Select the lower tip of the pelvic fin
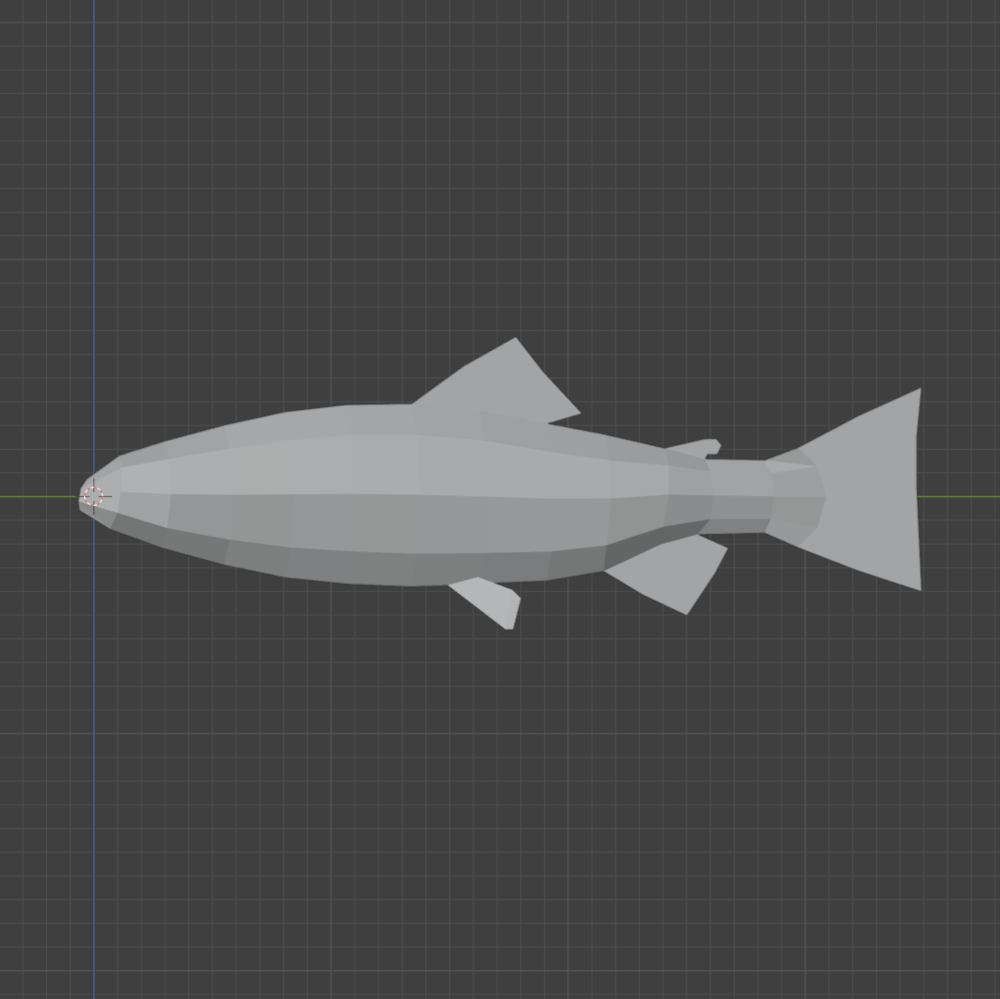Viewport: 1000px width, 999px height. pyautogui.click(x=509, y=625)
